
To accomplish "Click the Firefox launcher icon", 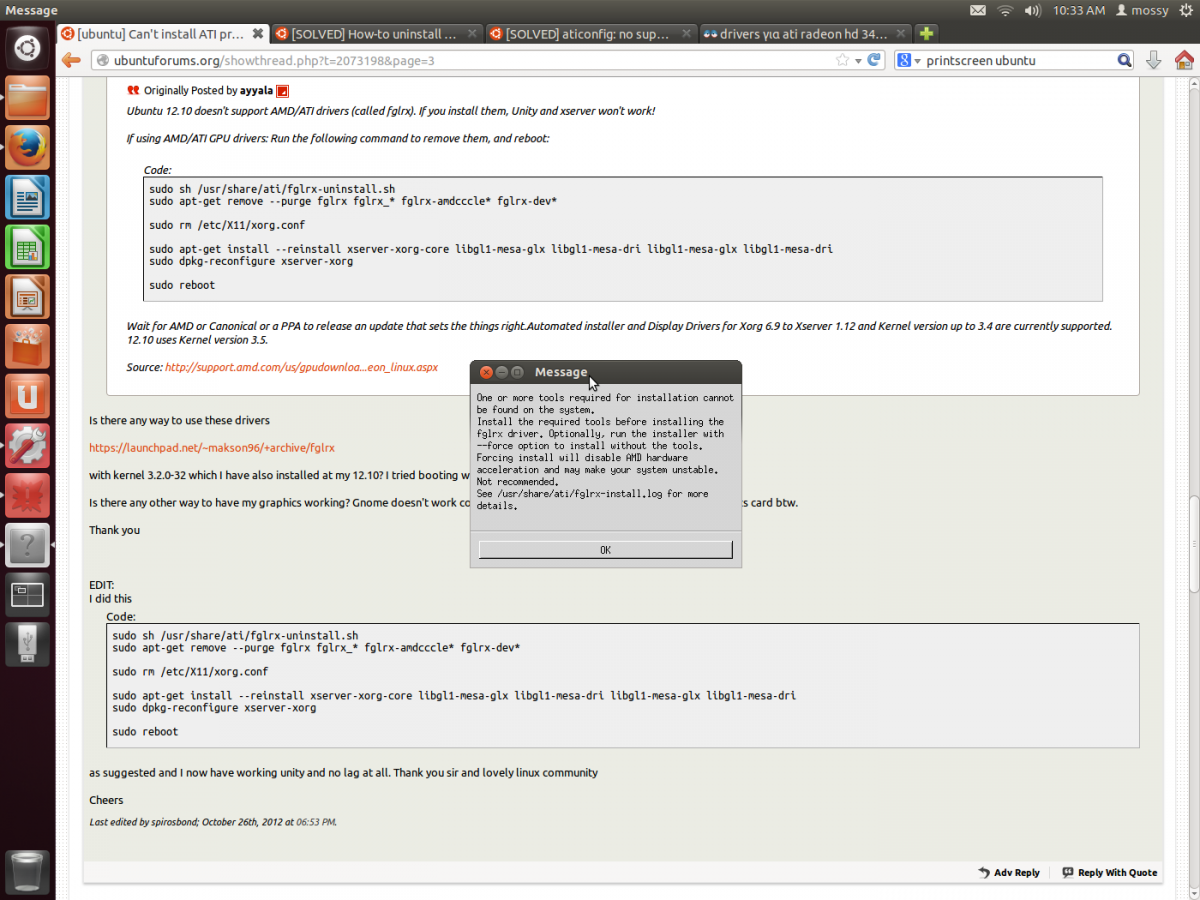I will (x=27, y=147).
